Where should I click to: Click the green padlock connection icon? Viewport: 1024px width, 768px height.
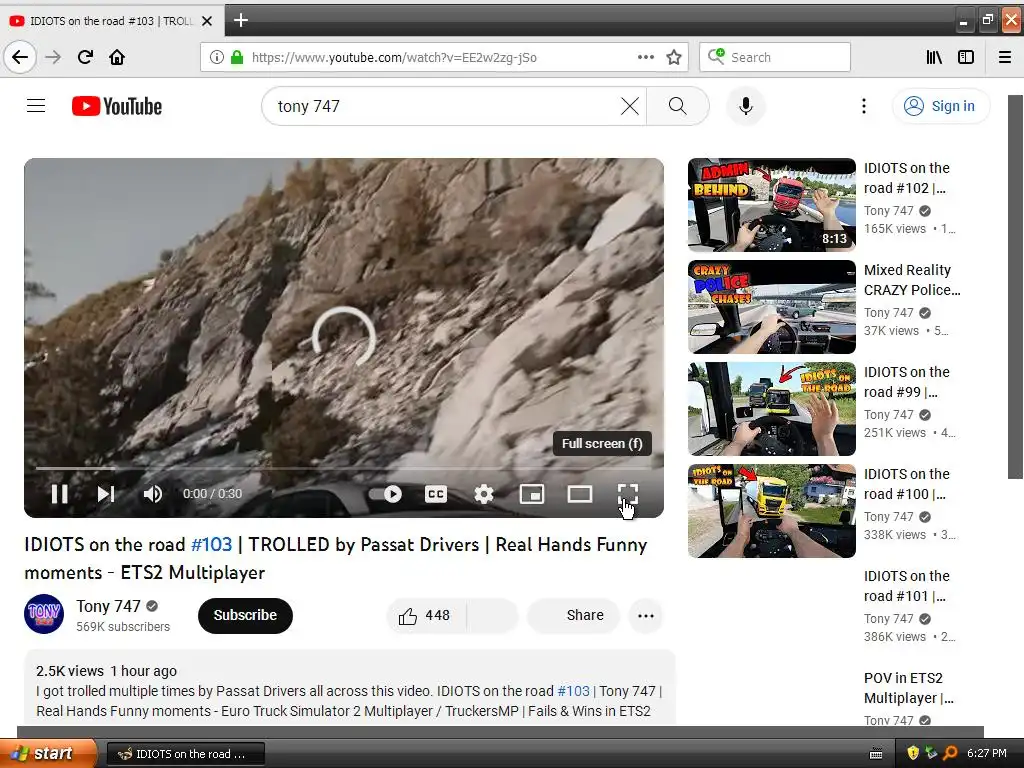(236, 57)
